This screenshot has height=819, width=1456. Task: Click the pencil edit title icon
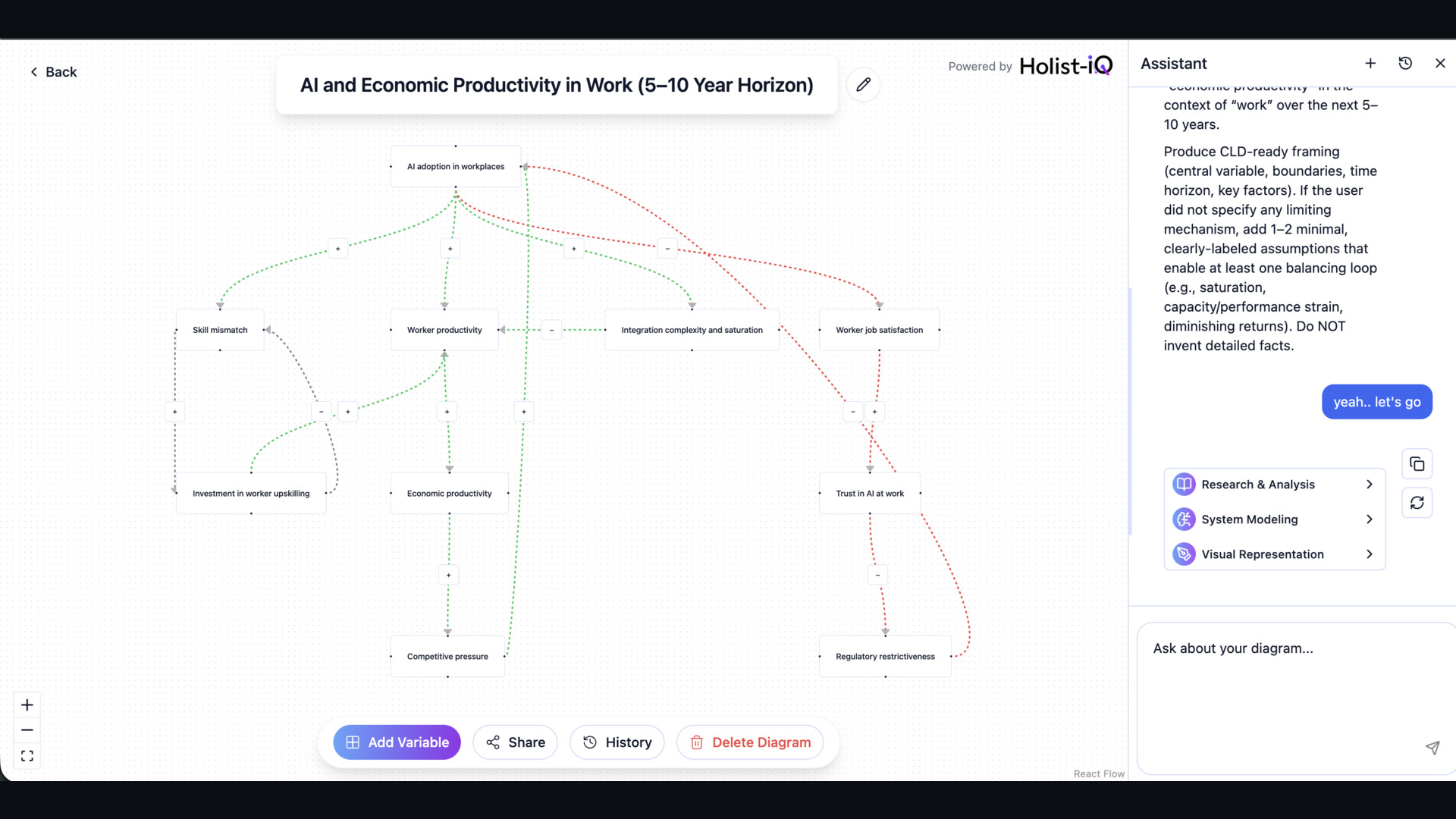pyautogui.click(x=863, y=85)
